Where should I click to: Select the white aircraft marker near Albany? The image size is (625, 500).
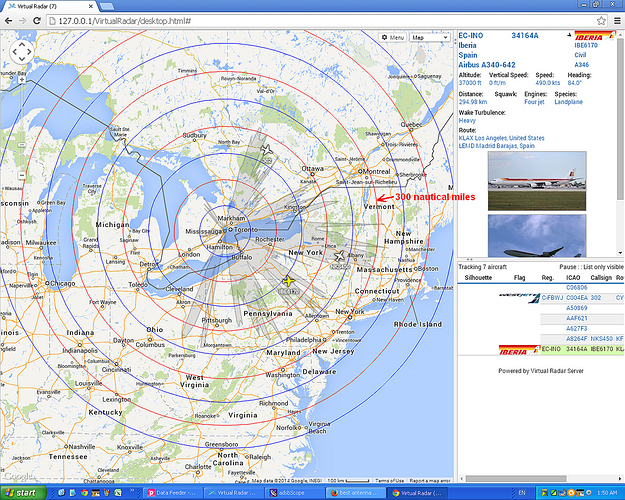coord(339,255)
